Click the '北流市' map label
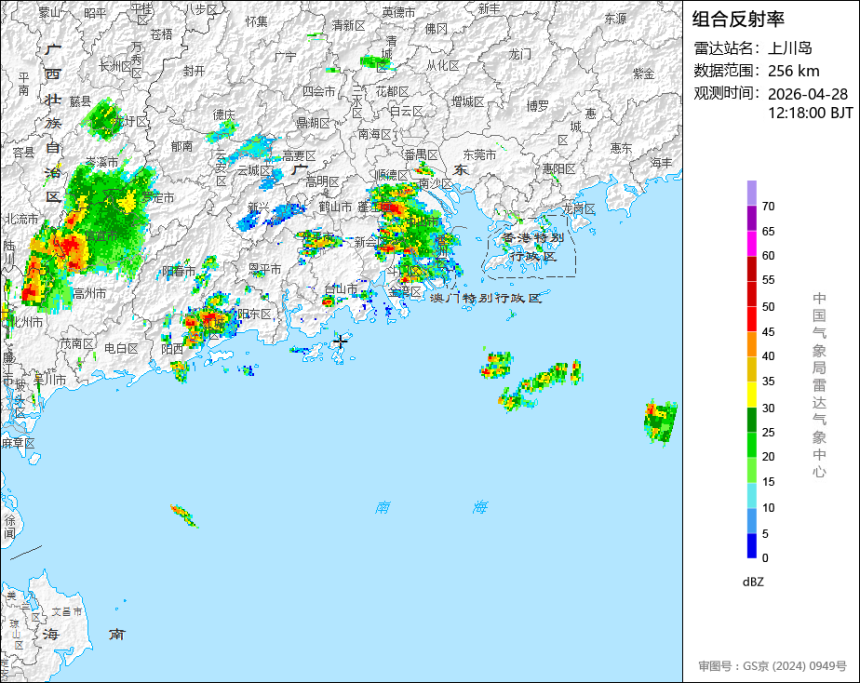This screenshot has height=683, width=860. (x=22, y=219)
